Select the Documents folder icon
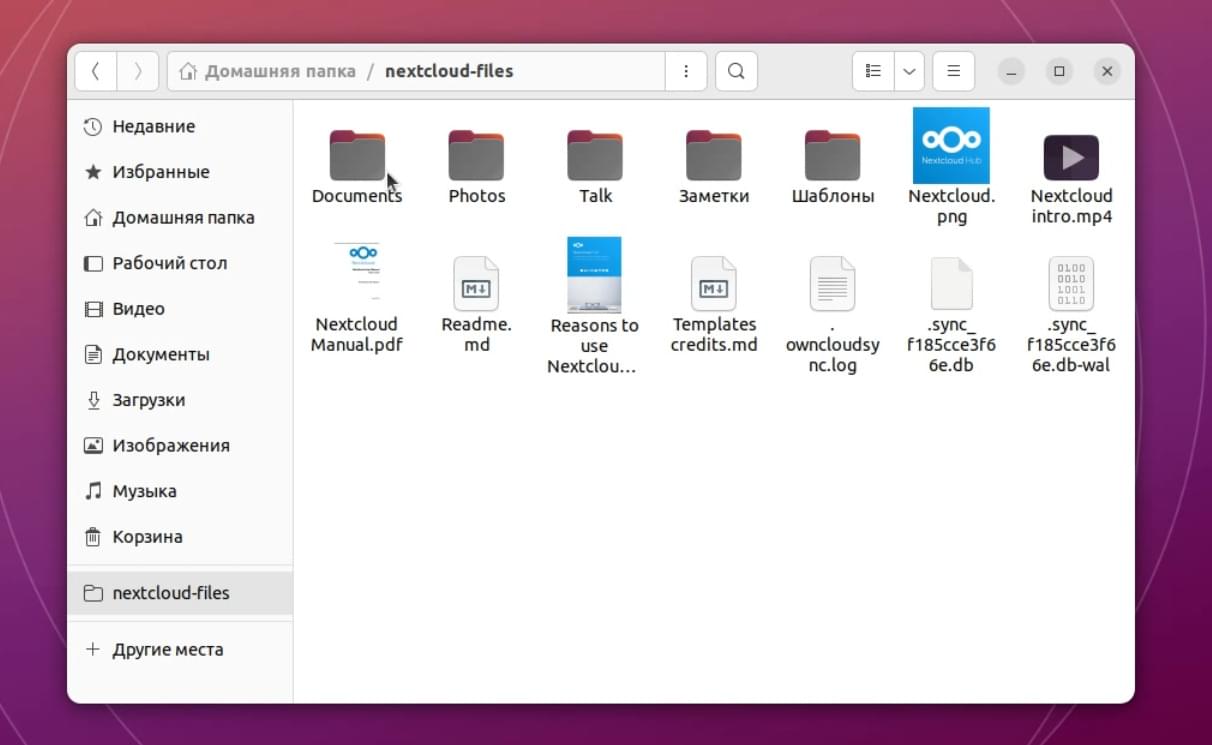The height and width of the screenshot is (745, 1212). point(357,156)
